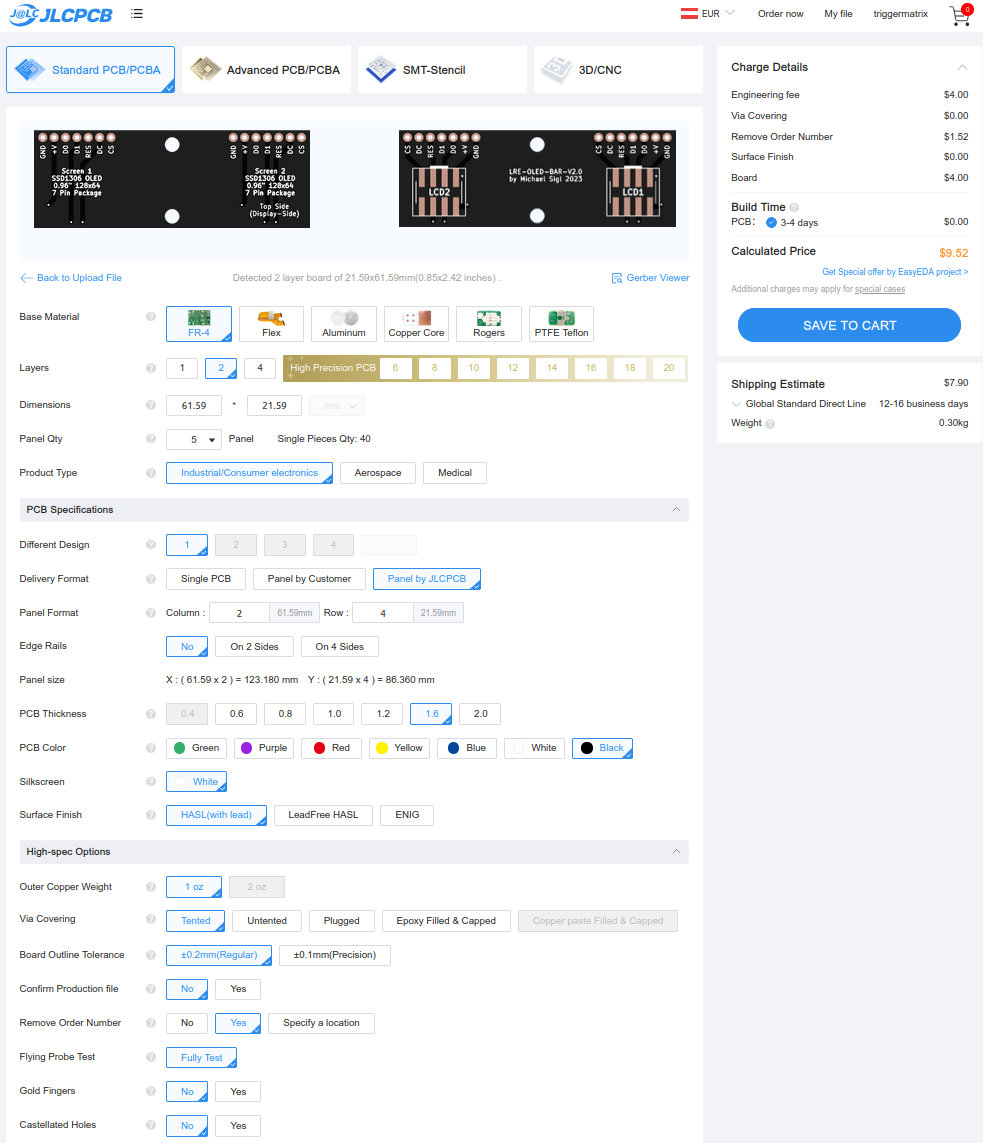The height and width of the screenshot is (1143, 983).
Task: Open the EUR currency dropdown
Action: [x=708, y=14]
